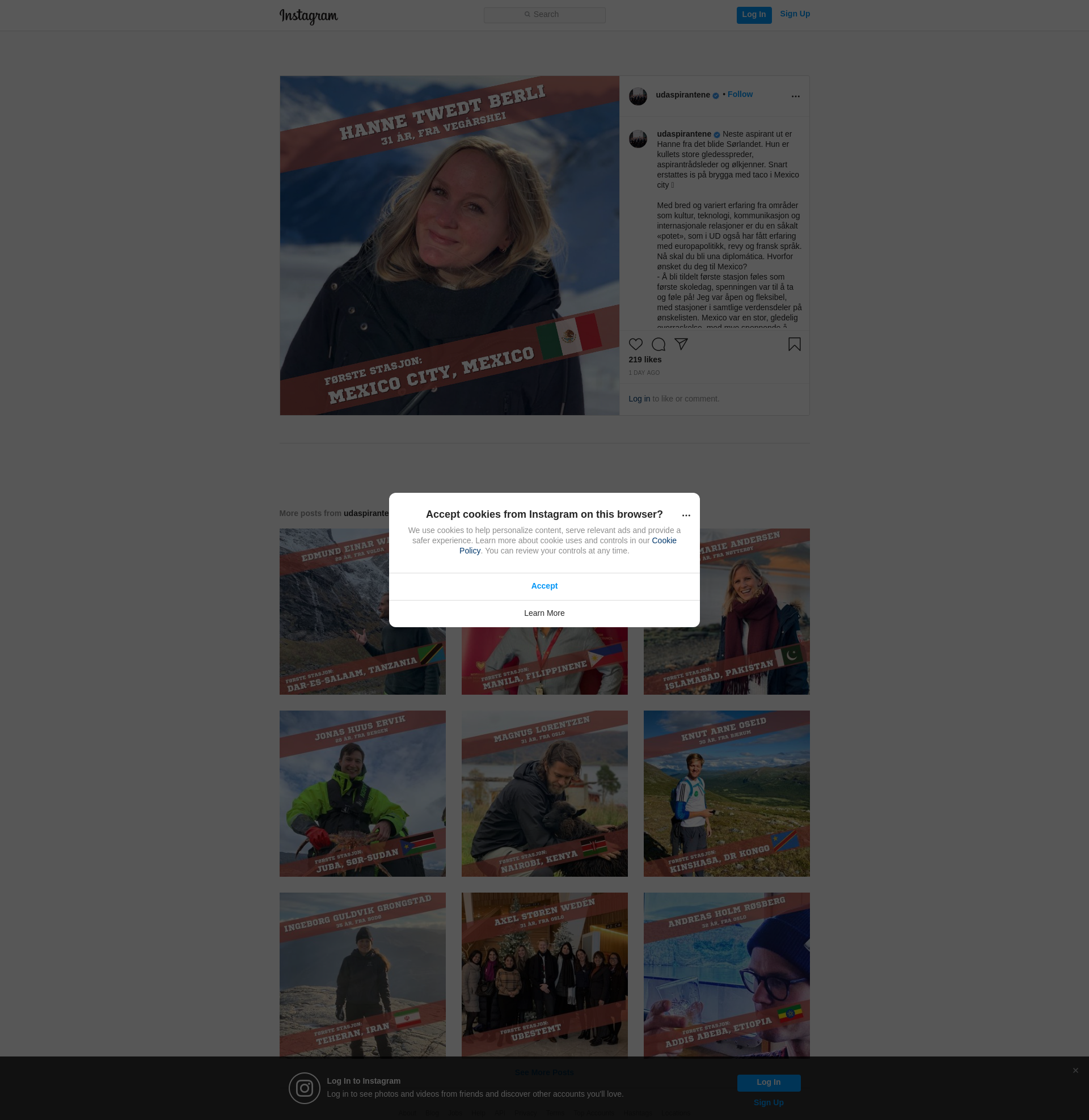This screenshot has height=1120, width=1089.
Task: Open the Hanne Twedt Berli main photo
Action: pos(450,246)
